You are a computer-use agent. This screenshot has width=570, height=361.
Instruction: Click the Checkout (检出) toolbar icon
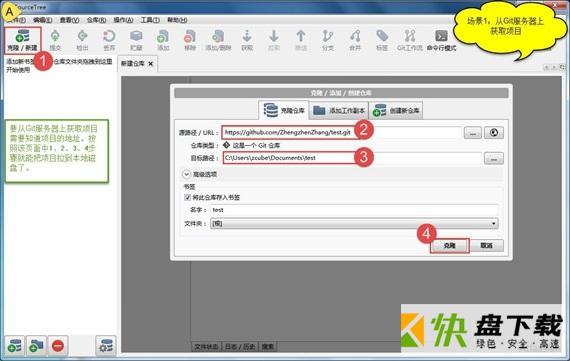(x=82, y=40)
